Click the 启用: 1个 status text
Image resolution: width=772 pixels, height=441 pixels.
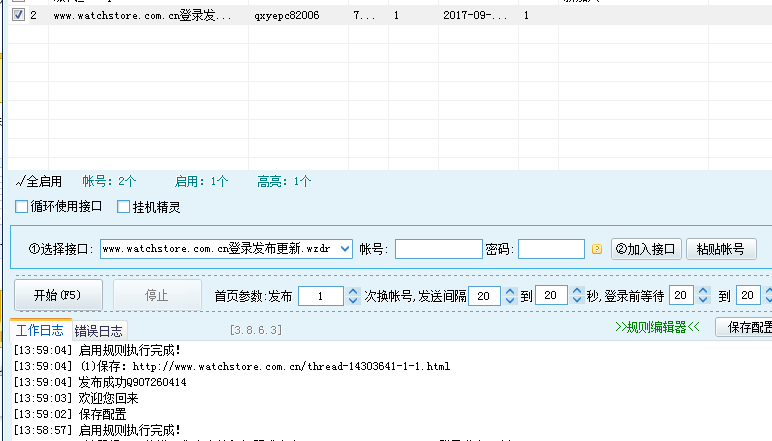pyautogui.click(x=201, y=182)
